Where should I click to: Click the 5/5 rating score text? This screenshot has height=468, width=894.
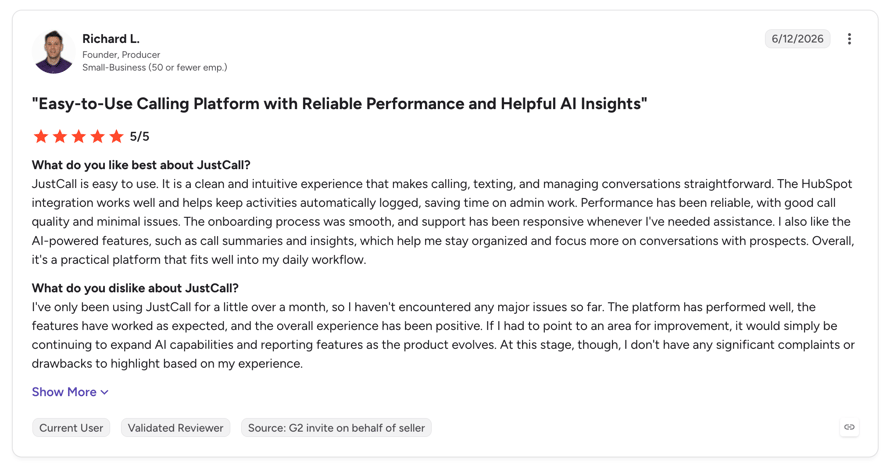(x=140, y=136)
